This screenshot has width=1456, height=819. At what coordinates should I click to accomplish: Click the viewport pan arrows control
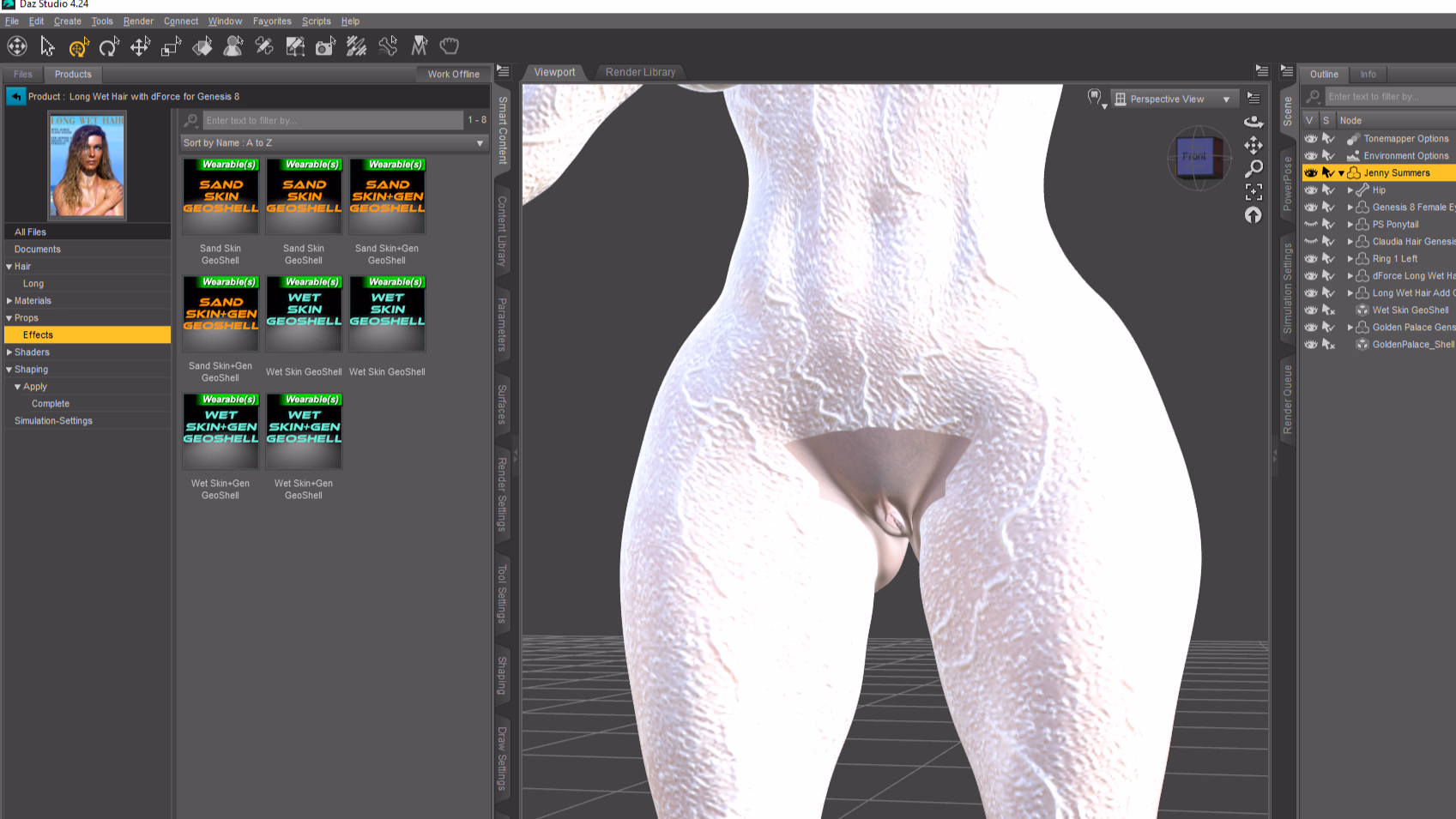click(1254, 145)
